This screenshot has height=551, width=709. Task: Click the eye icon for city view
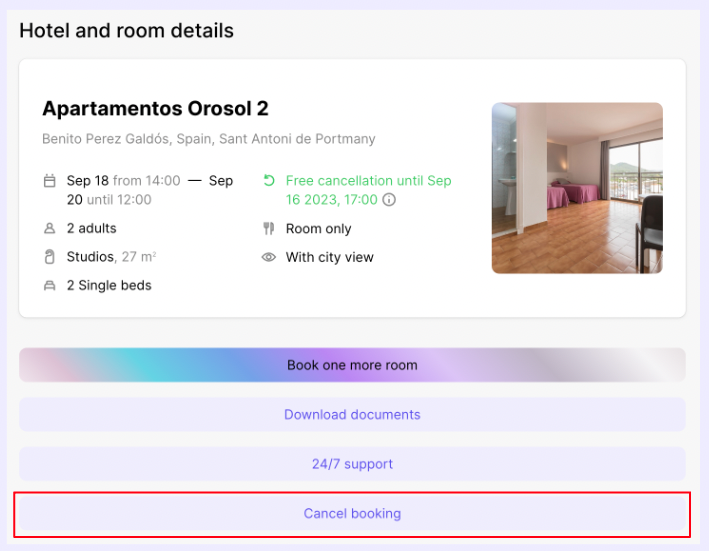[x=268, y=257]
